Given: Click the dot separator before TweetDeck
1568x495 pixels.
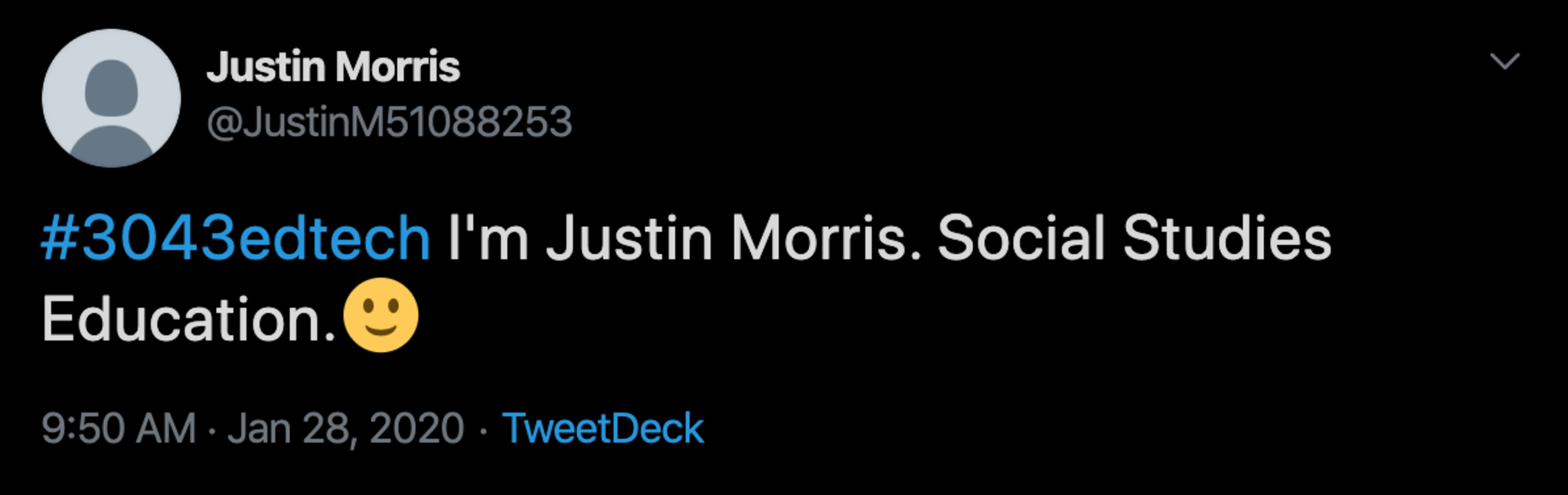Looking at the screenshot, I should point(483,430).
